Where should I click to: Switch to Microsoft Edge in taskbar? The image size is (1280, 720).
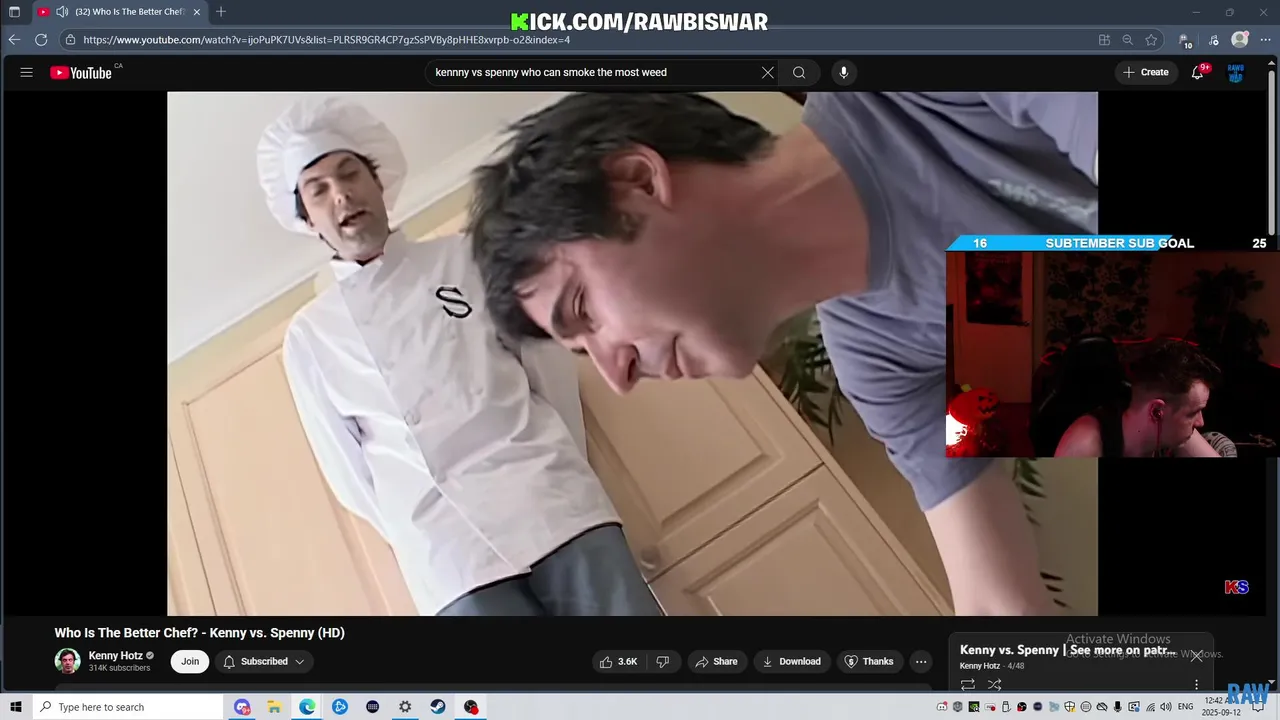tap(307, 707)
